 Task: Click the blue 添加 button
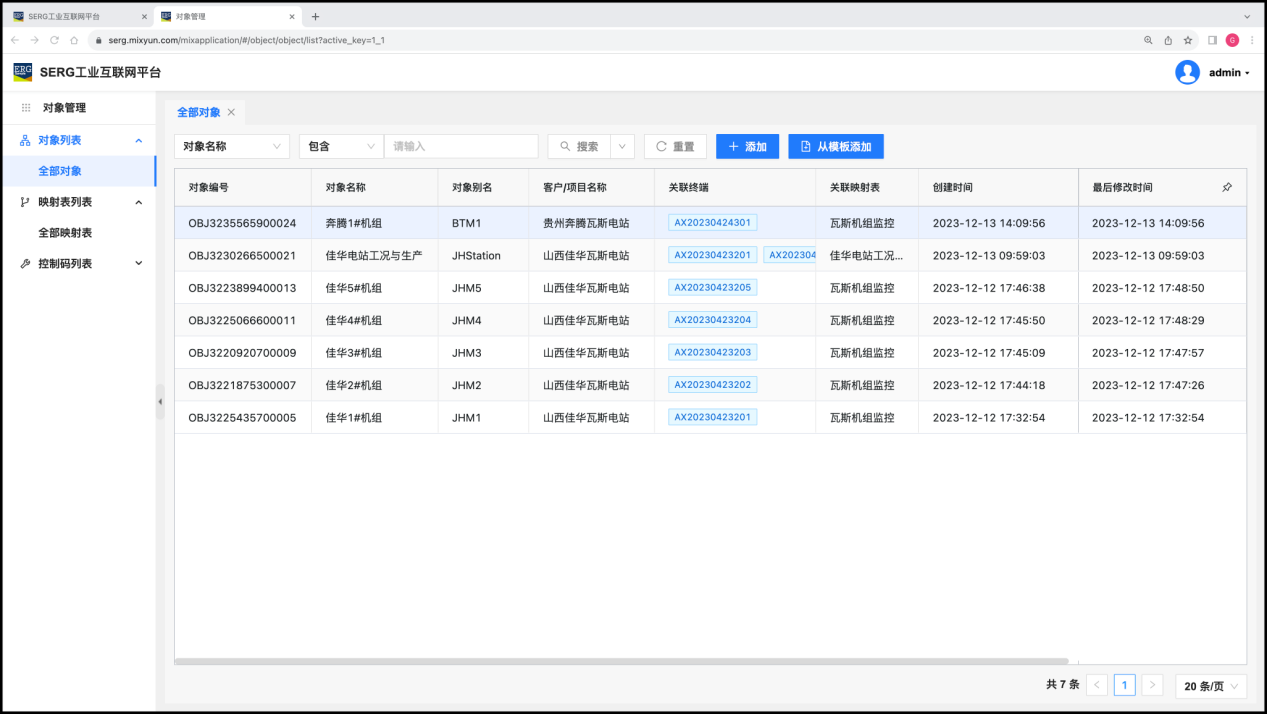coord(747,146)
